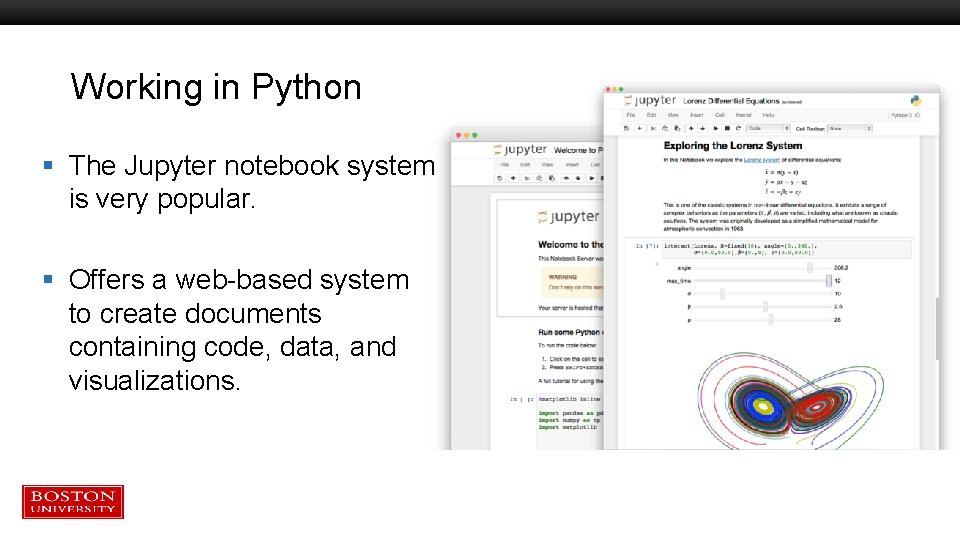960x540 pixels.
Task: Cut cell in Welcome notebook toolbar
Action: pyautogui.click(x=527, y=178)
